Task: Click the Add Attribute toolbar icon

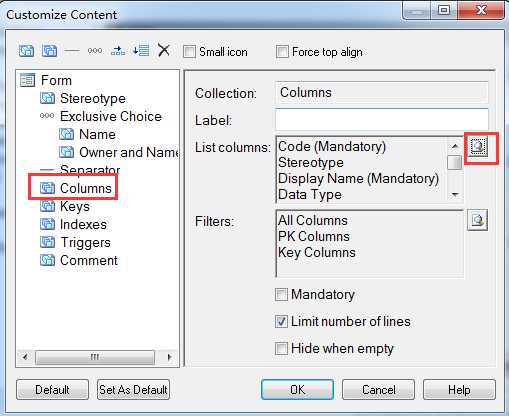Action: click(26, 51)
